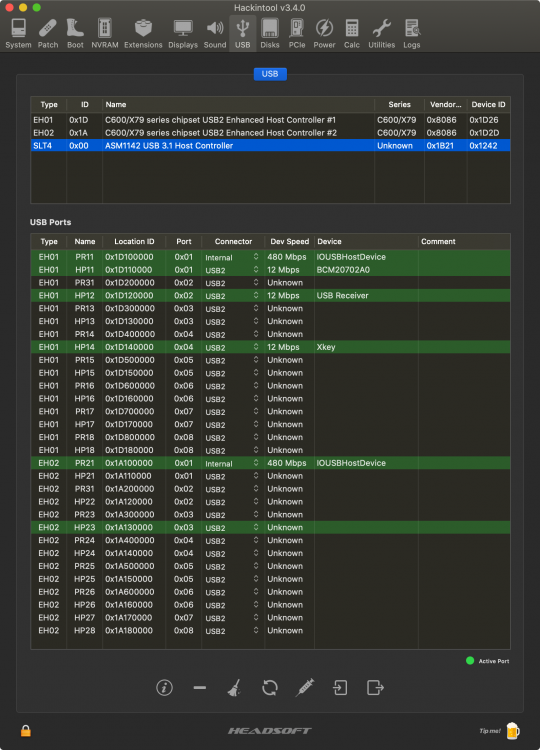This screenshot has height=750, width=540.
Task: Click the import icon
Action: click(x=340, y=688)
